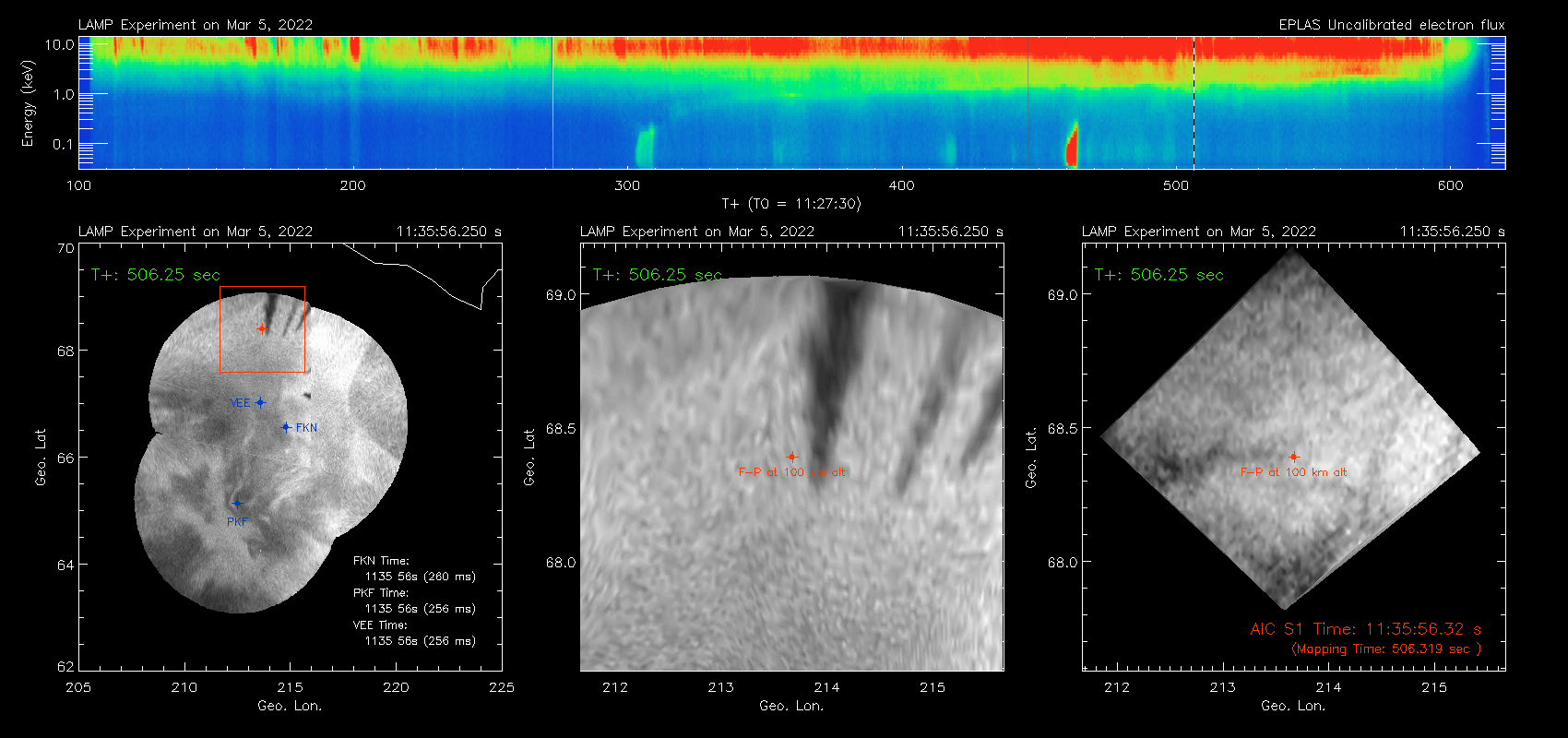Click the 'FKN Time:' label
The image size is (1568, 738).
(x=381, y=561)
